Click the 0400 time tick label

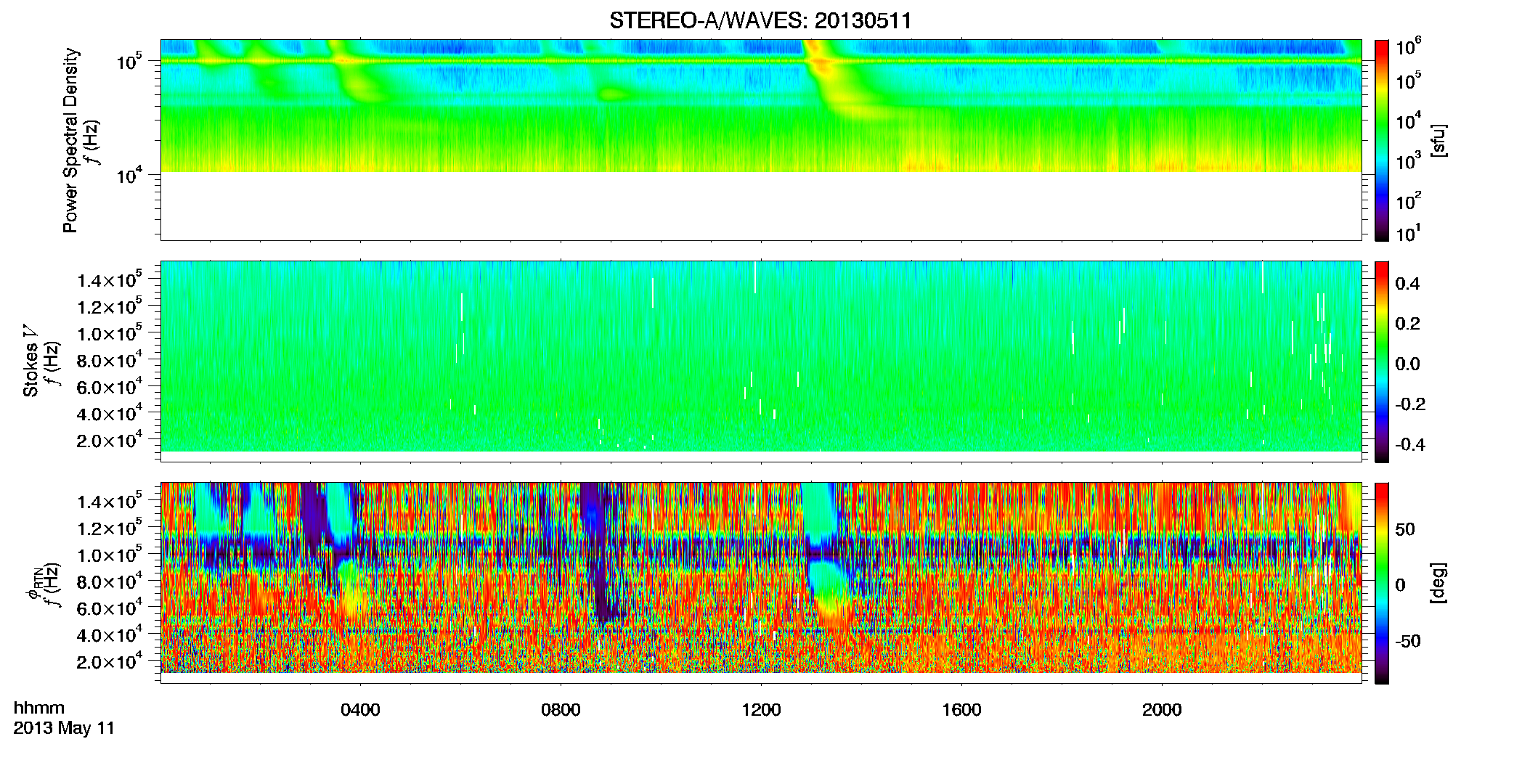[360, 709]
